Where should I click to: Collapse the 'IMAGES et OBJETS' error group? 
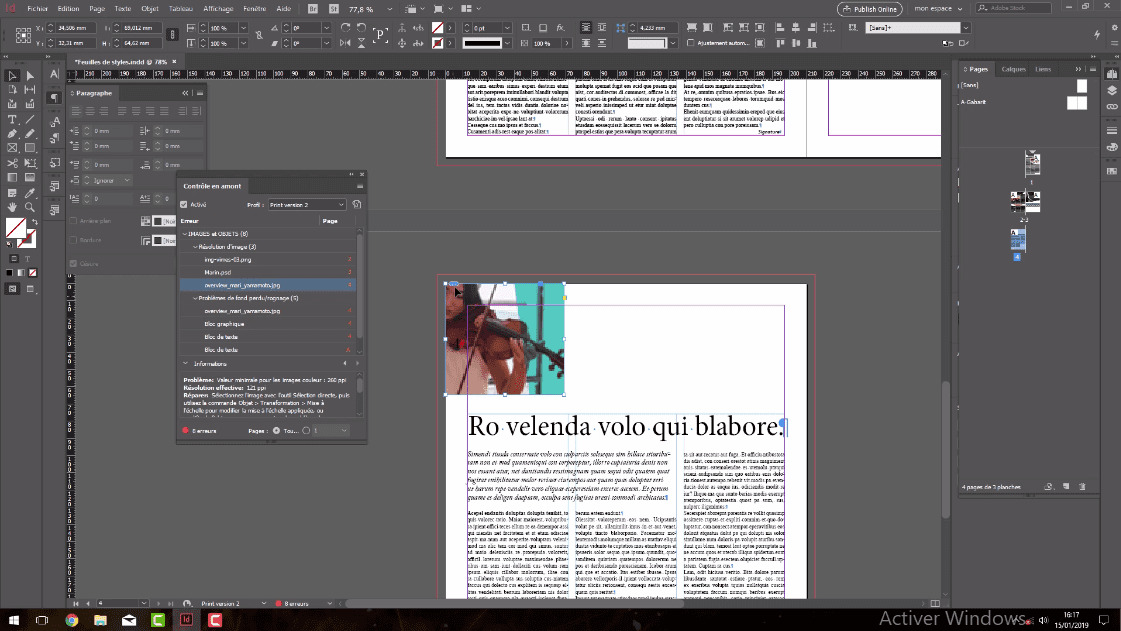tap(186, 233)
